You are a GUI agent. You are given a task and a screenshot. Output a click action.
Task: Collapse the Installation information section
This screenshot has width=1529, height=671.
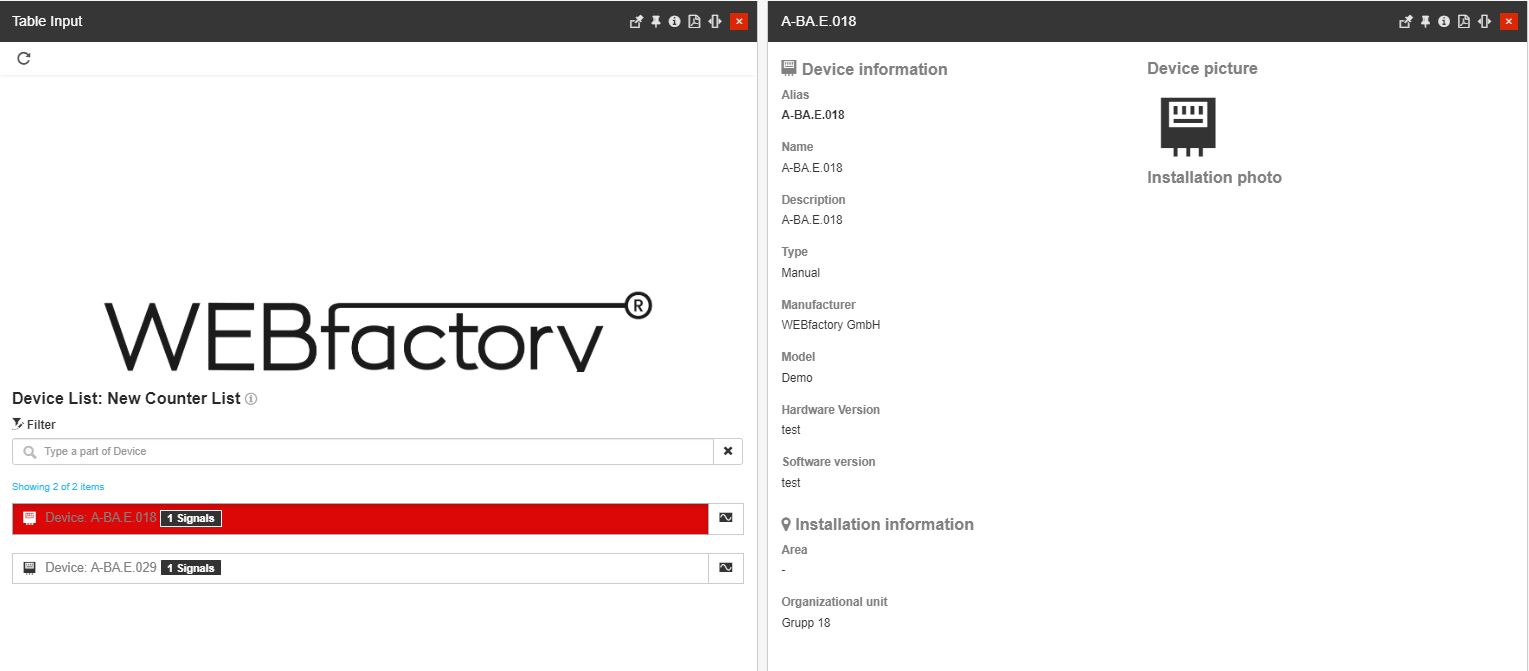[x=877, y=524]
